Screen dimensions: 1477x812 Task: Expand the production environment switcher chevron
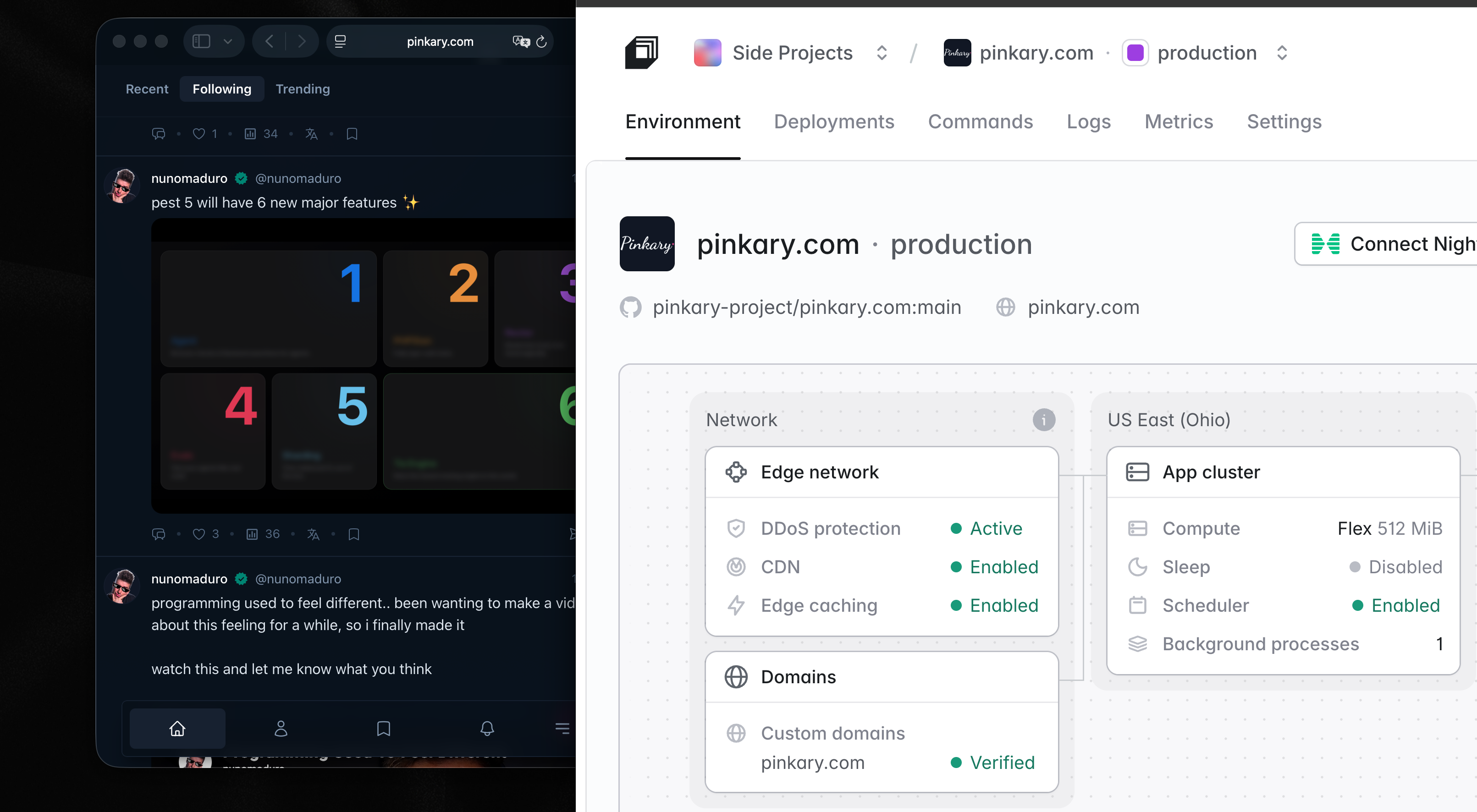click(x=1282, y=53)
